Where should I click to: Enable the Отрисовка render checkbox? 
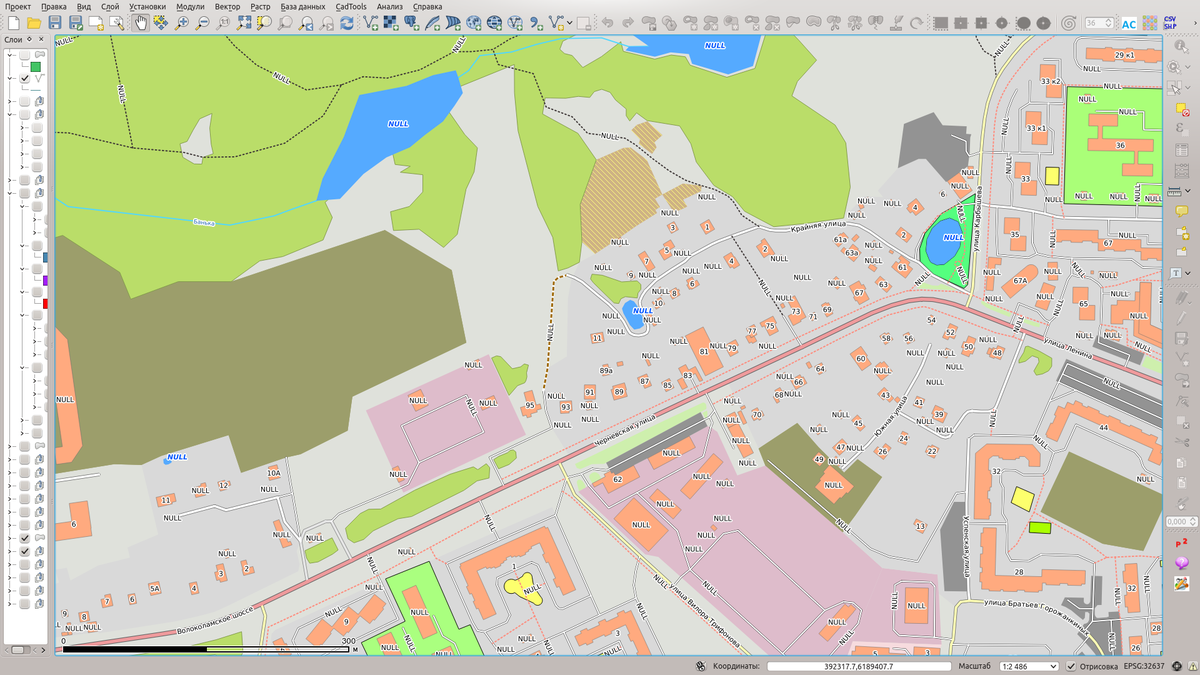click(1071, 666)
